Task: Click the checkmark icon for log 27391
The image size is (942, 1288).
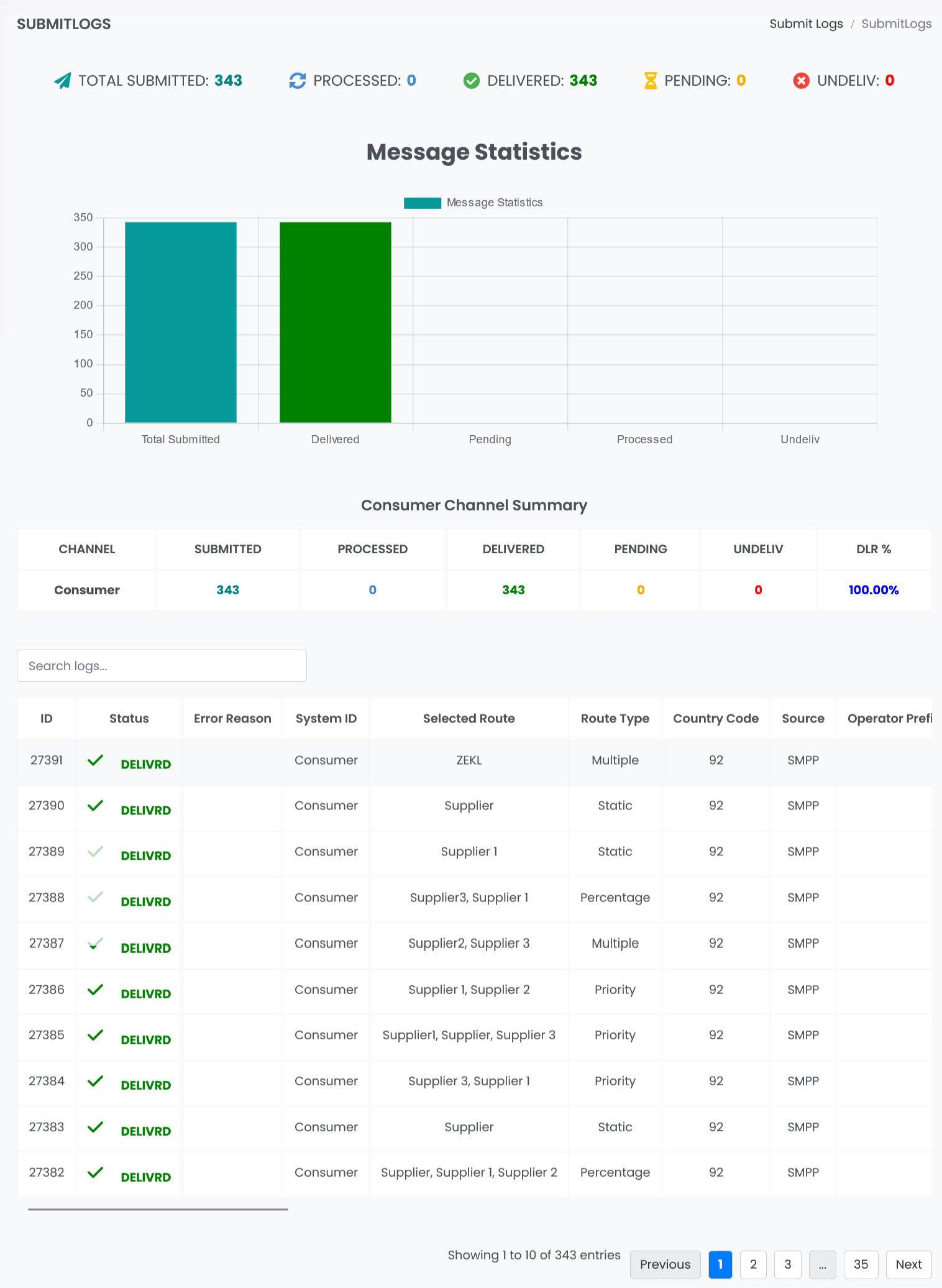Action: pyautogui.click(x=95, y=760)
